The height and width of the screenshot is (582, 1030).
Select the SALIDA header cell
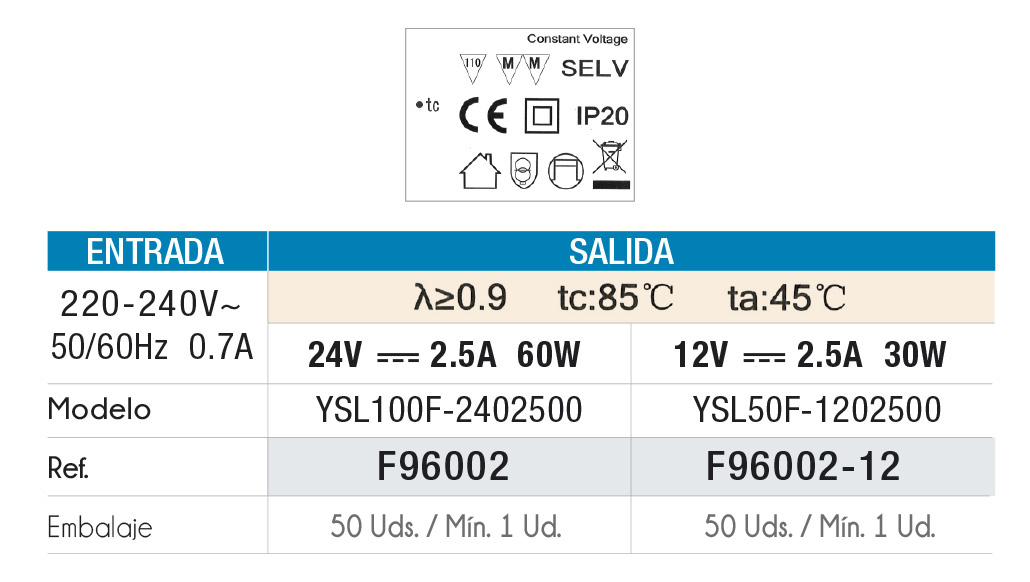pos(631,251)
